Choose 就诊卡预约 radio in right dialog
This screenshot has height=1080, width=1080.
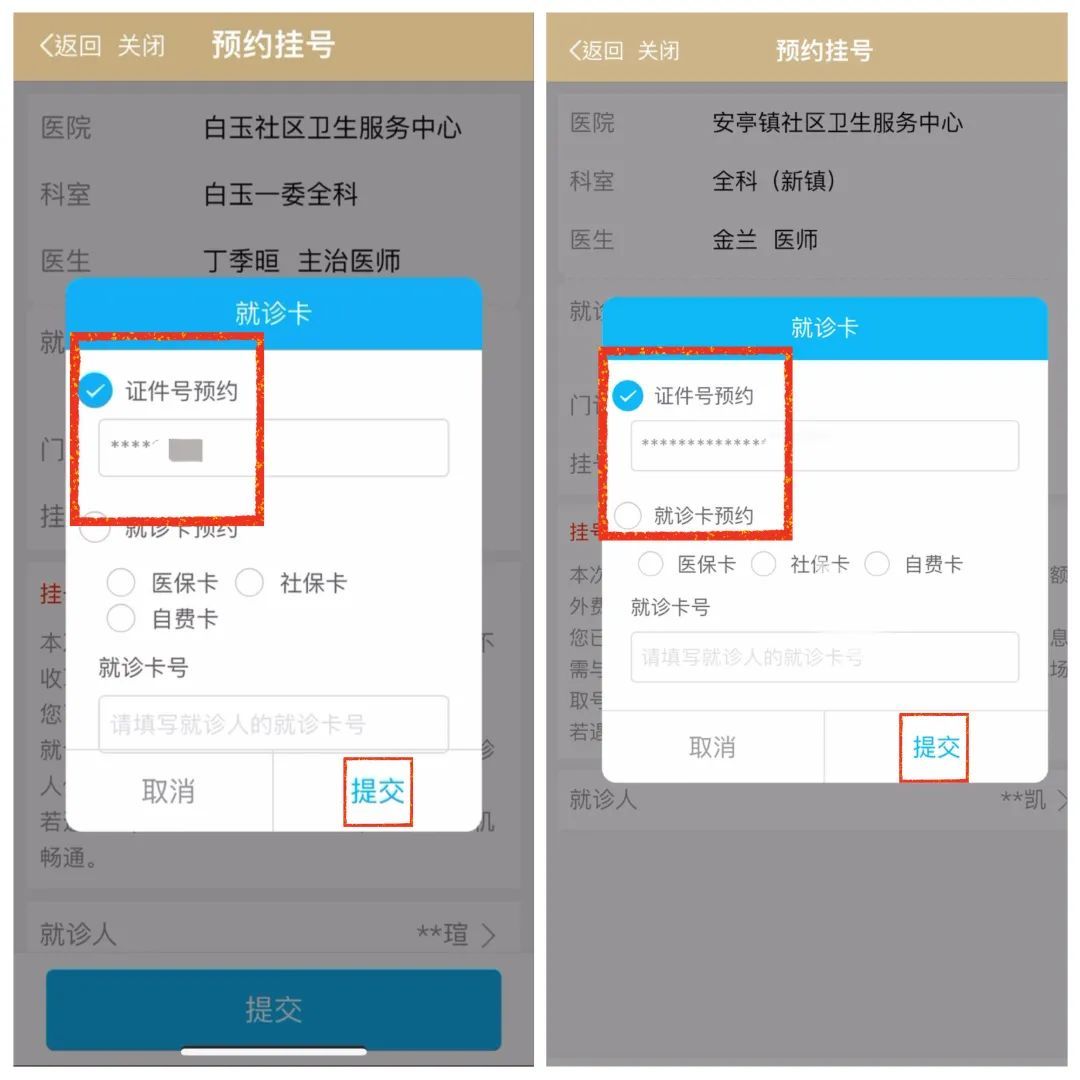627,515
